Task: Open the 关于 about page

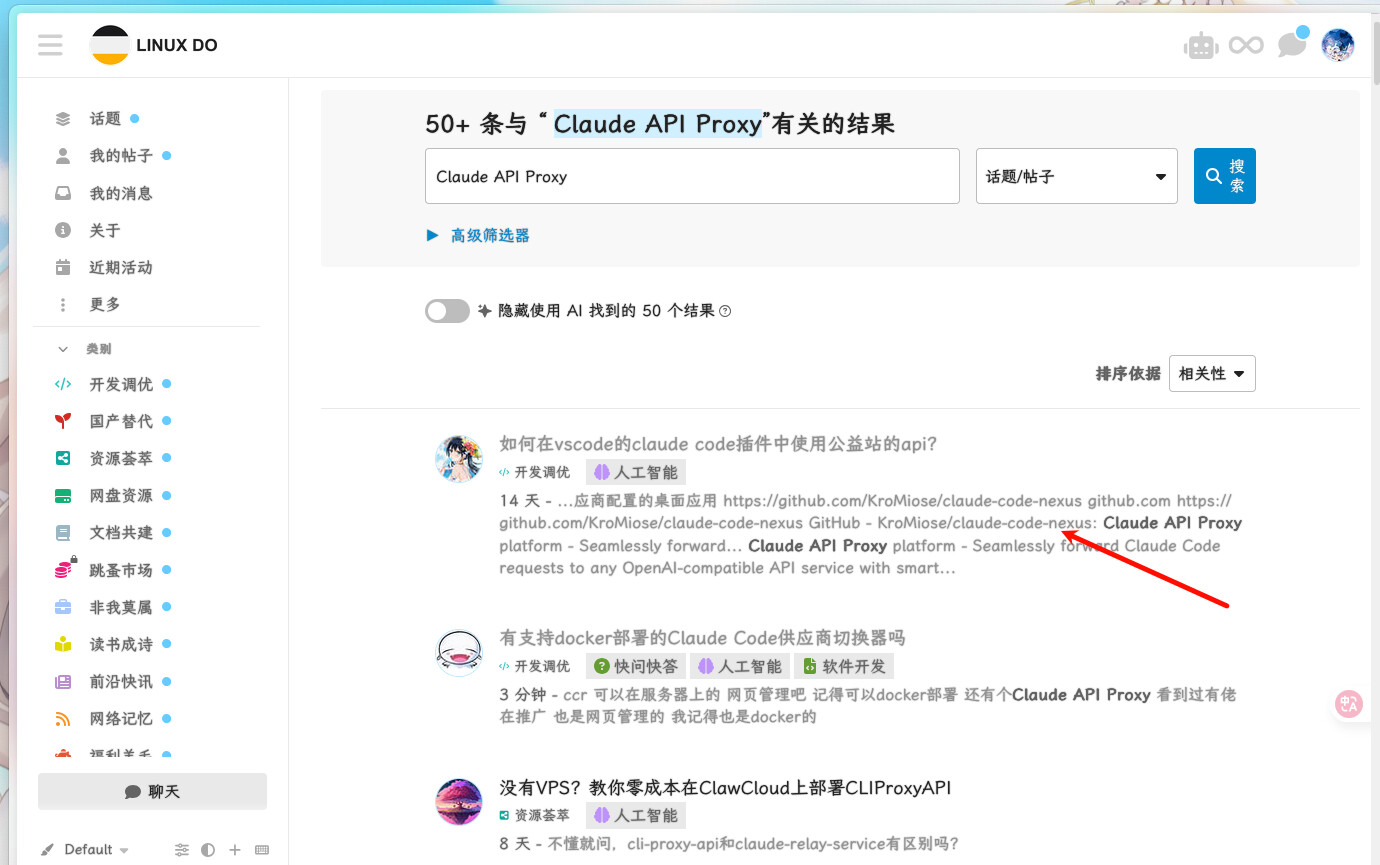Action: [x=104, y=230]
